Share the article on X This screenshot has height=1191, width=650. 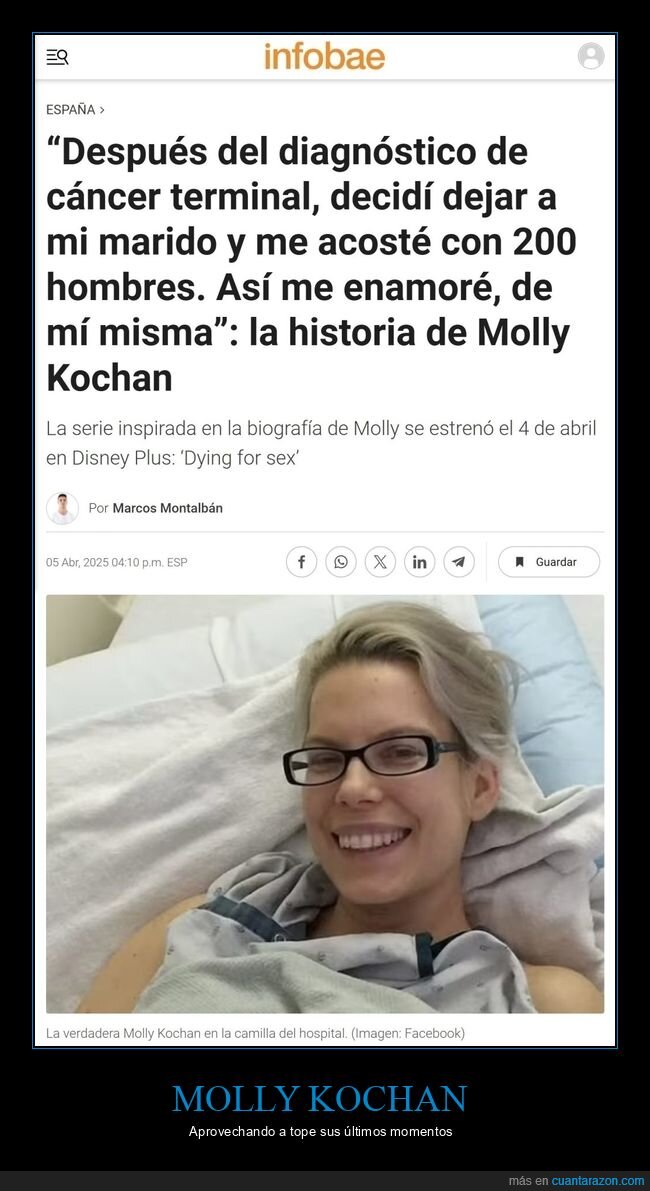(380, 562)
